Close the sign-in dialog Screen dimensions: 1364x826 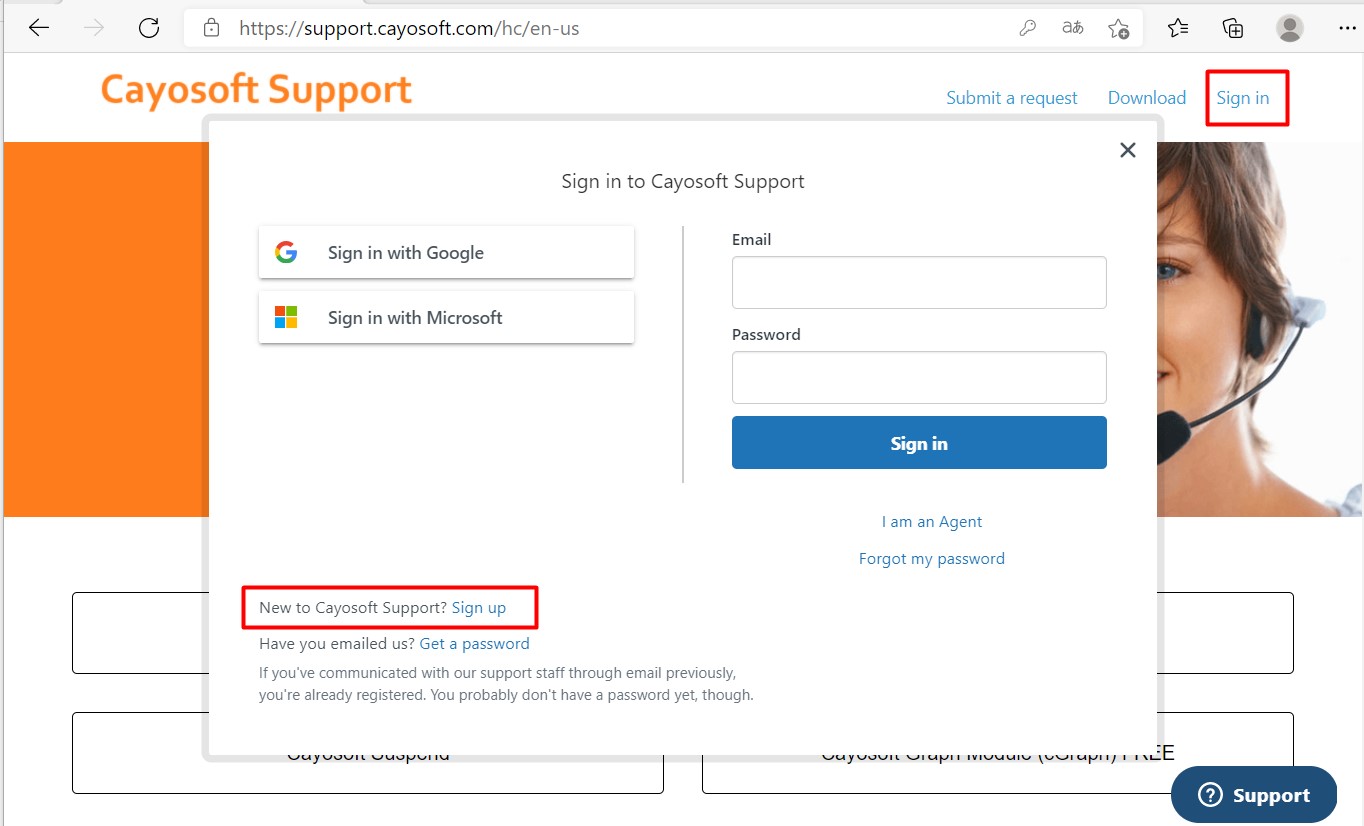[x=1128, y=150]
